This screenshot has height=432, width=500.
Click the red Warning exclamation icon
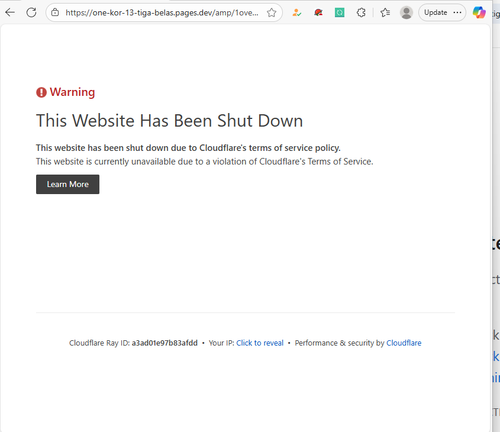pos(41,92)
